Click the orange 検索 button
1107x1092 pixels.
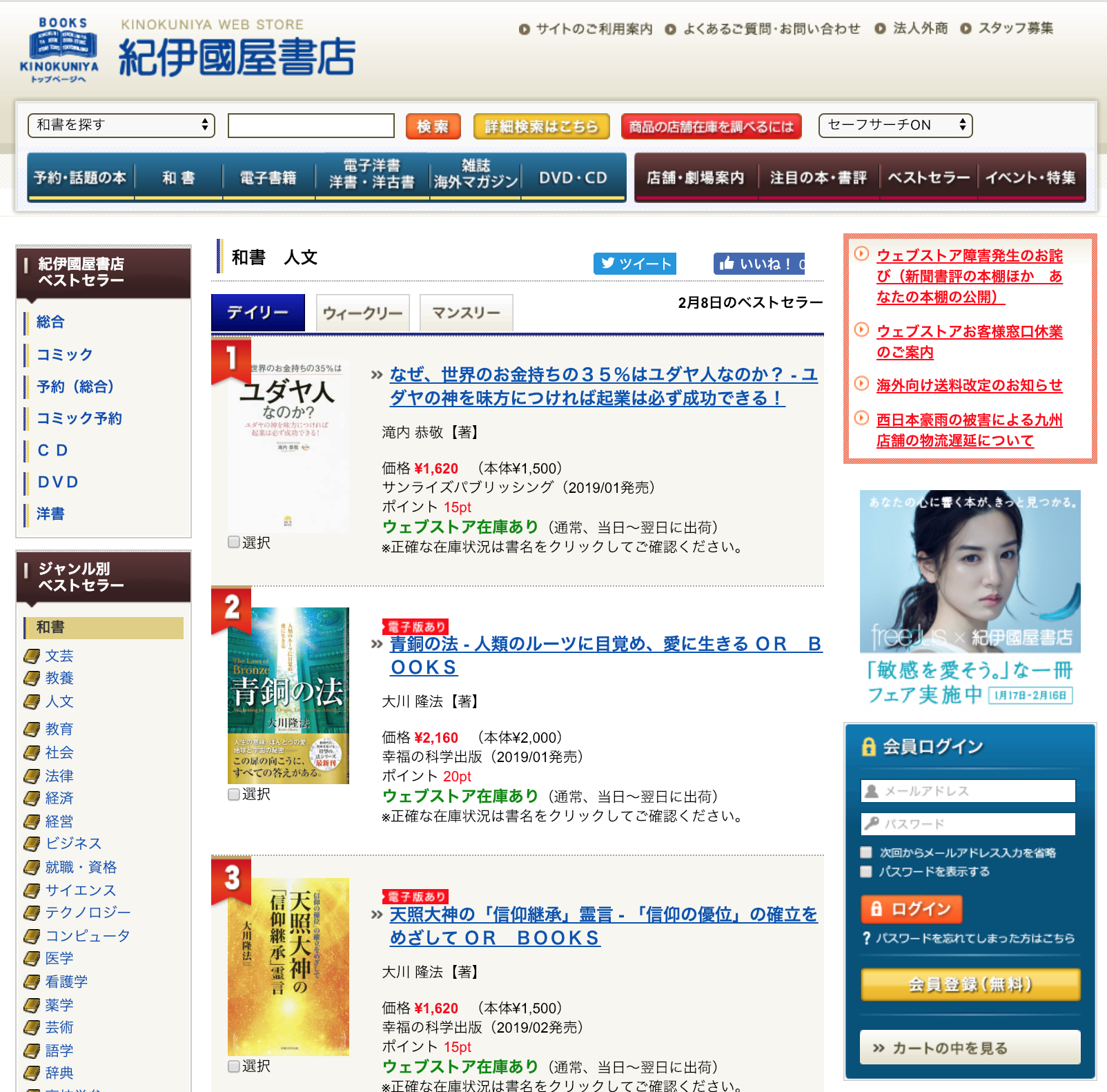coord(433,126)
